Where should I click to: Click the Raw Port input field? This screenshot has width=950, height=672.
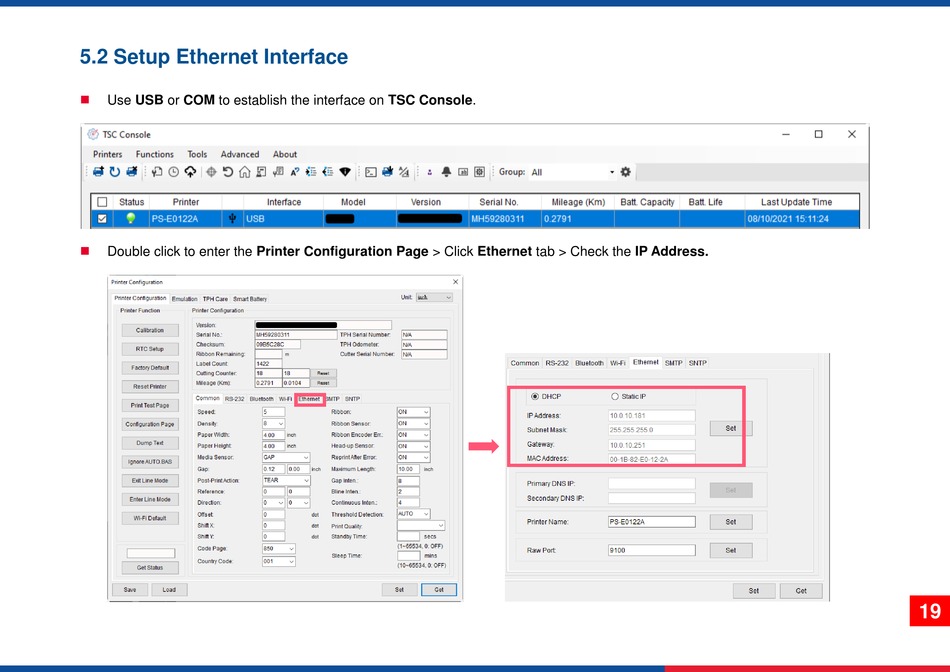click(x=651, y=550)
